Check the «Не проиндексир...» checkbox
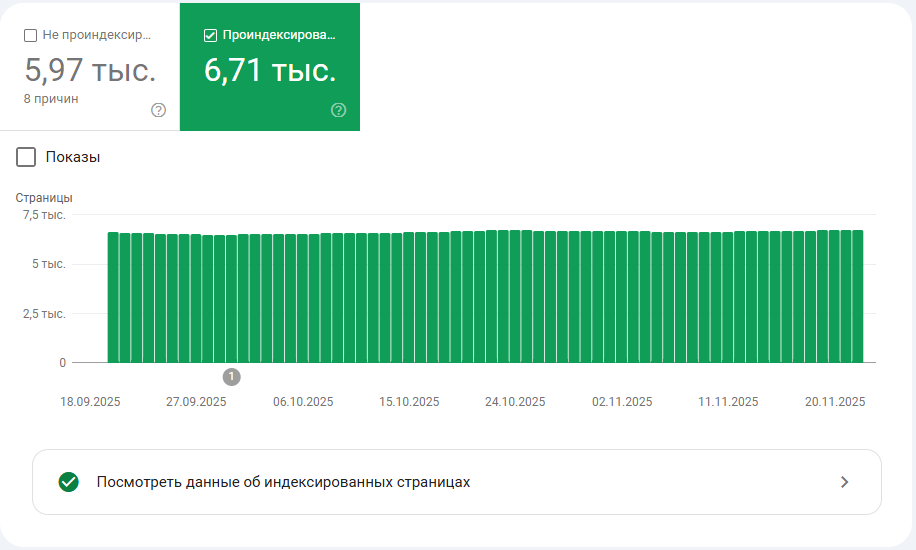The height and width of the screenshot is (550, 916). tap(30, 36)
